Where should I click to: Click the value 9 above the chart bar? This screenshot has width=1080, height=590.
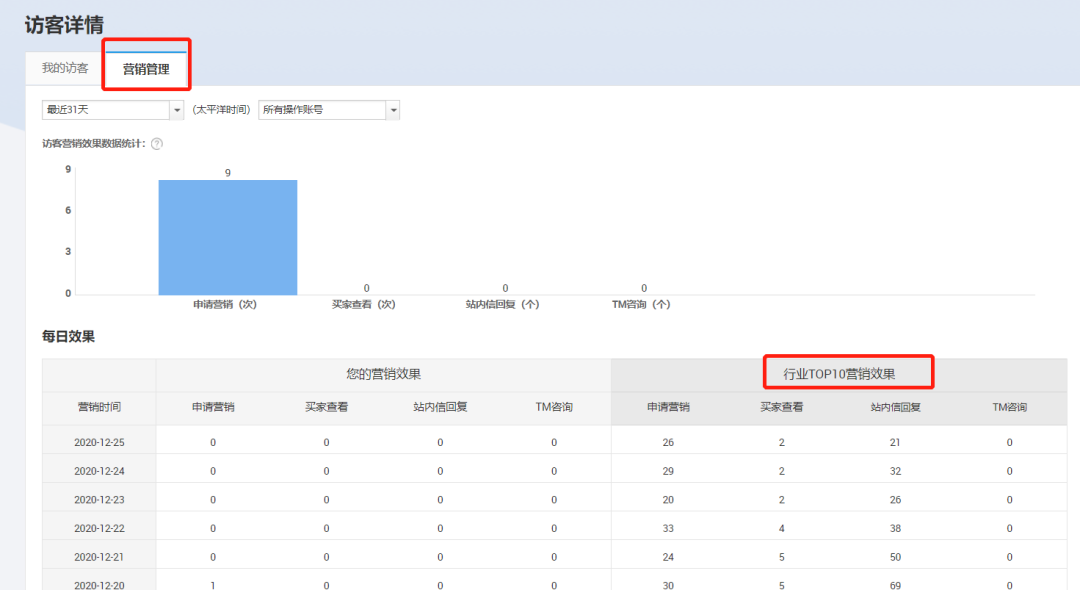(228, 173)
